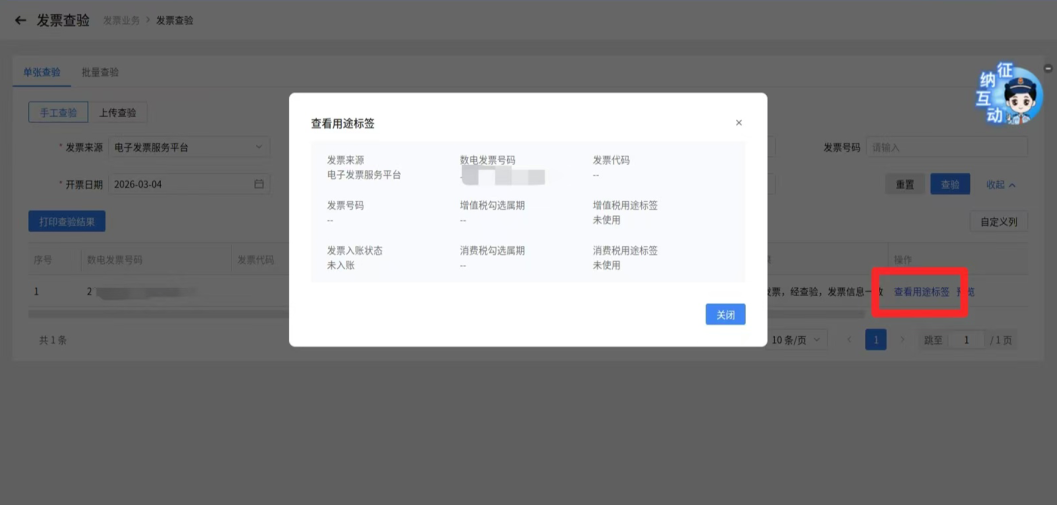Choose the 手工查验 mode option
This screenshot has width=1057, height=505.
[x=58, y=113]
